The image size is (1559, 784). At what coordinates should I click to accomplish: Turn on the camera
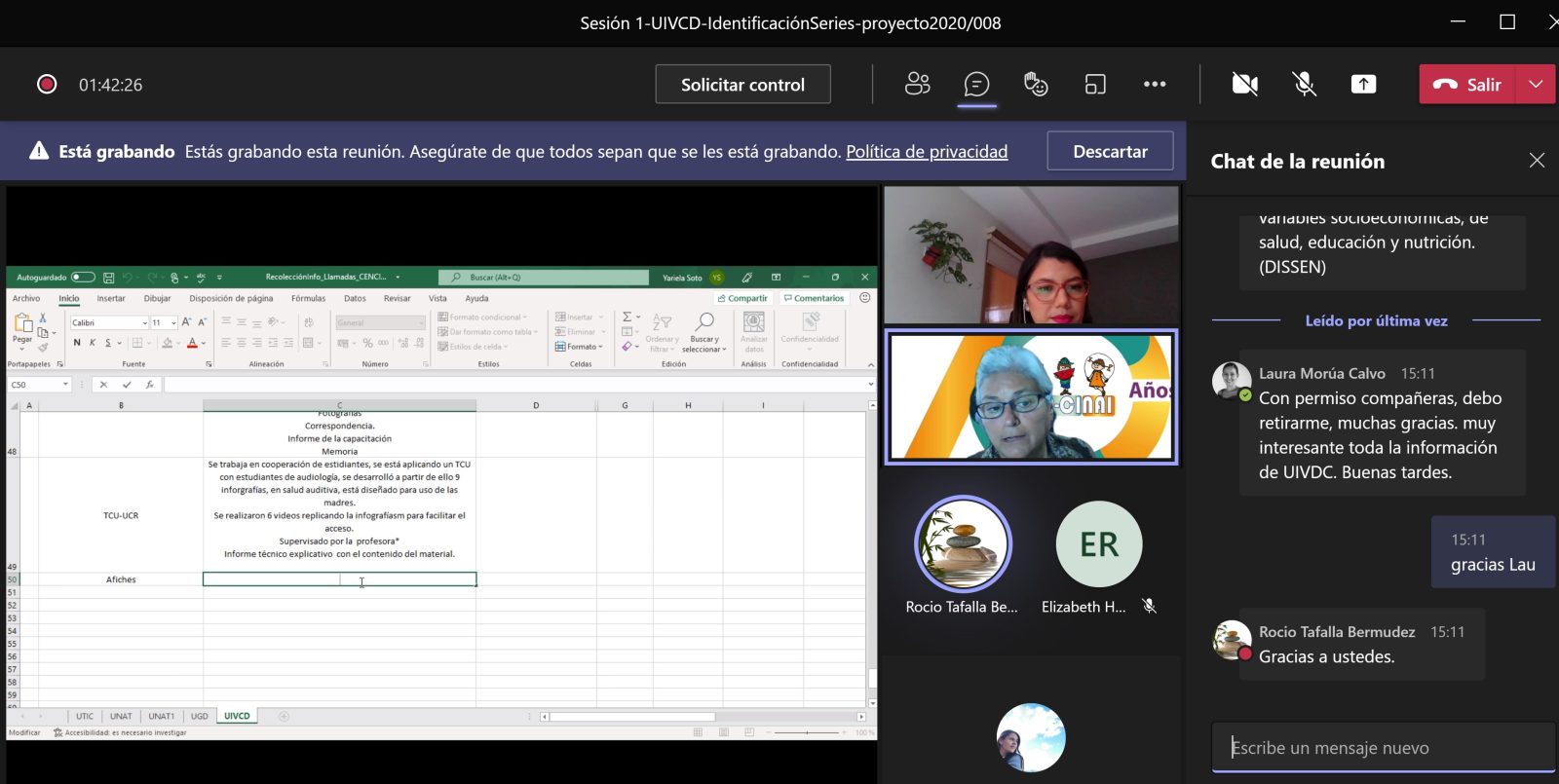1244,85
